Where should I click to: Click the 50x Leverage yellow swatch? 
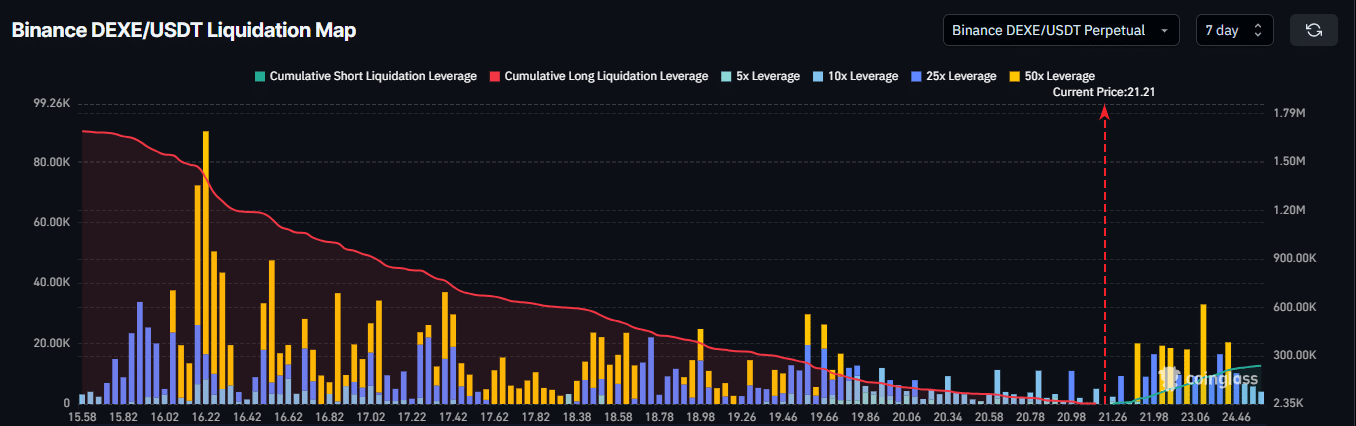click(x=1015, y=76)
